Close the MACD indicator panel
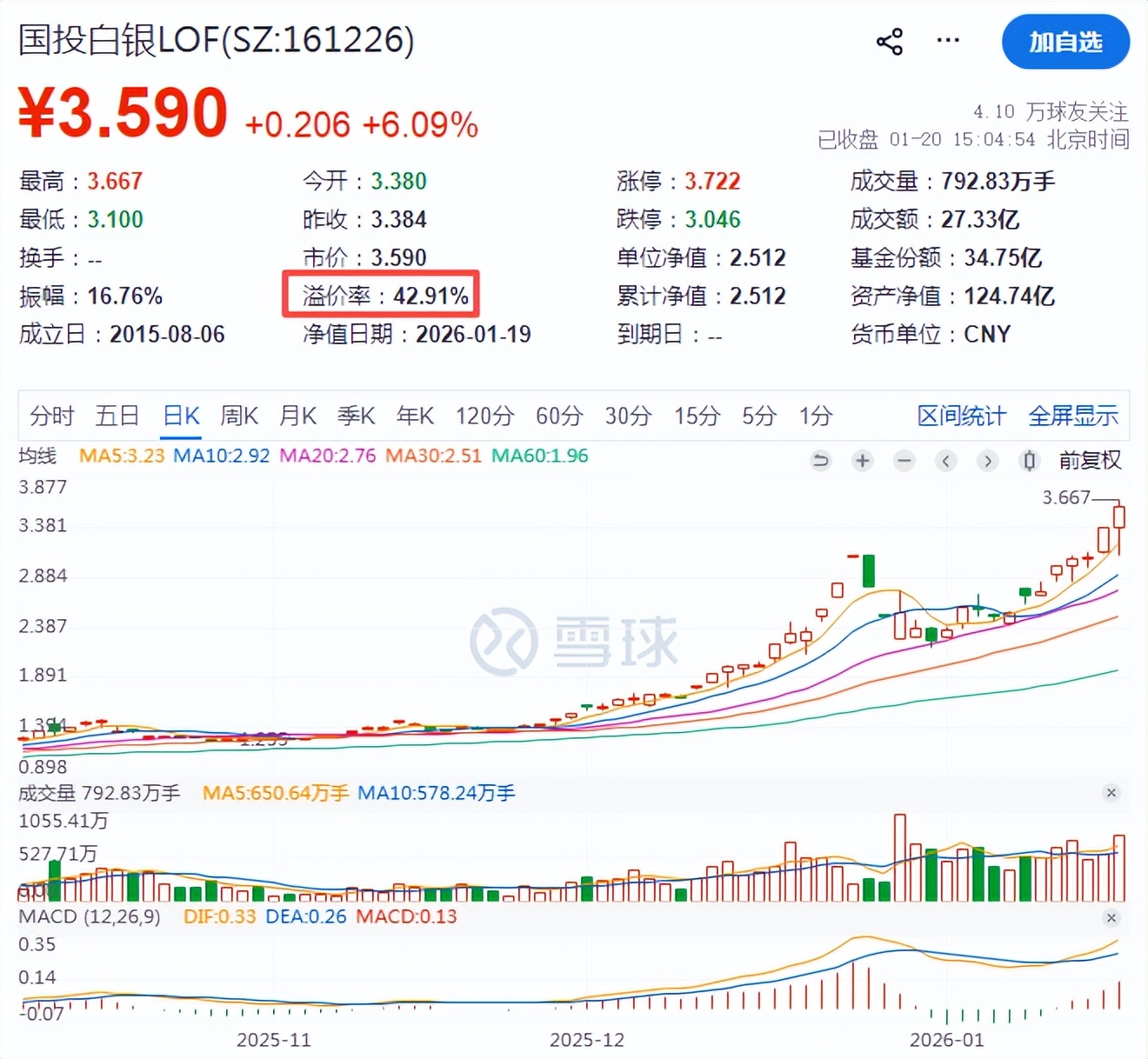Viewport: 1148px width, 1059px height. click(x=1111, y=918)
